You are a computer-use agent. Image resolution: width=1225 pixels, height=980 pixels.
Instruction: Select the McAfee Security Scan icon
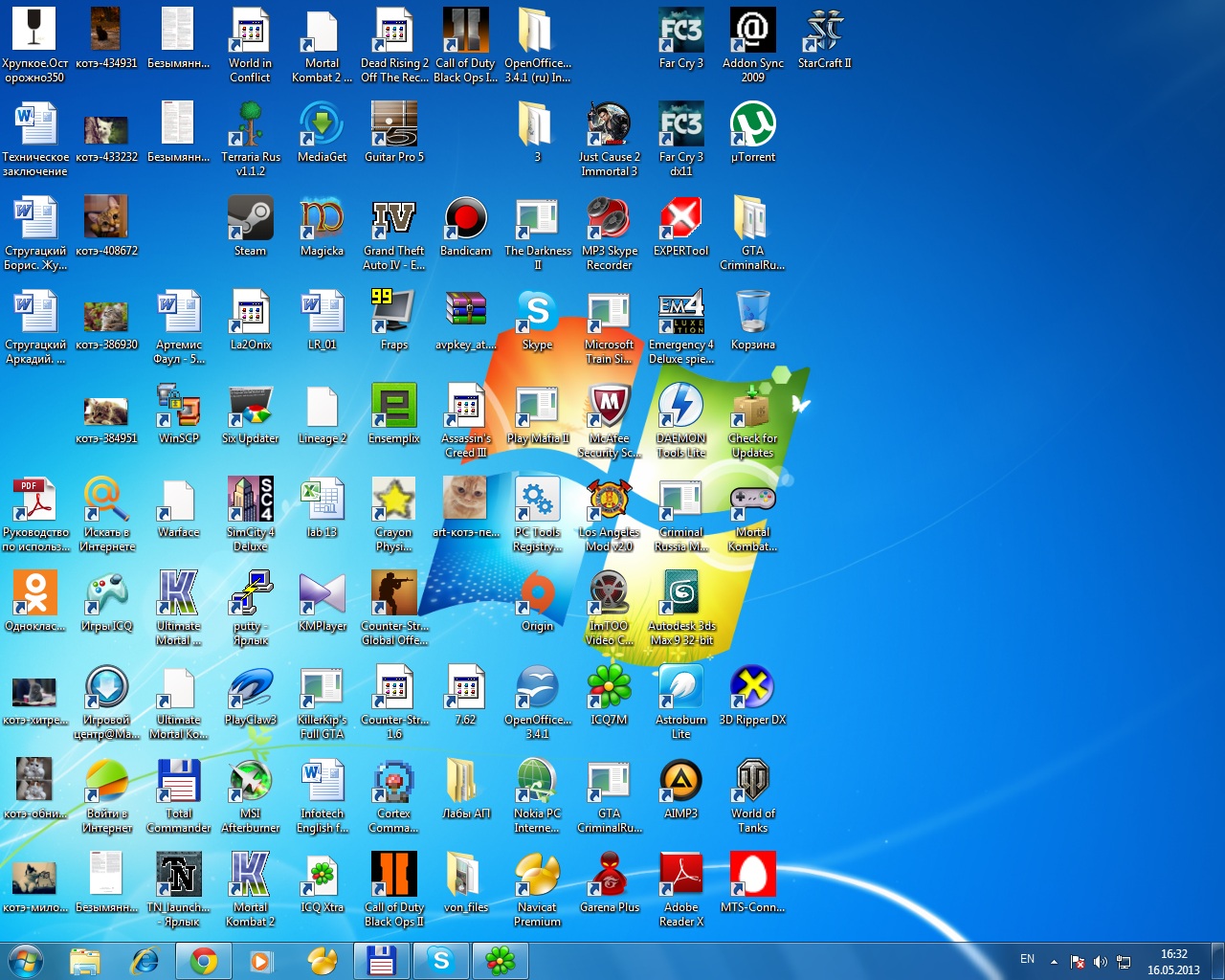(x=609, y=421)
